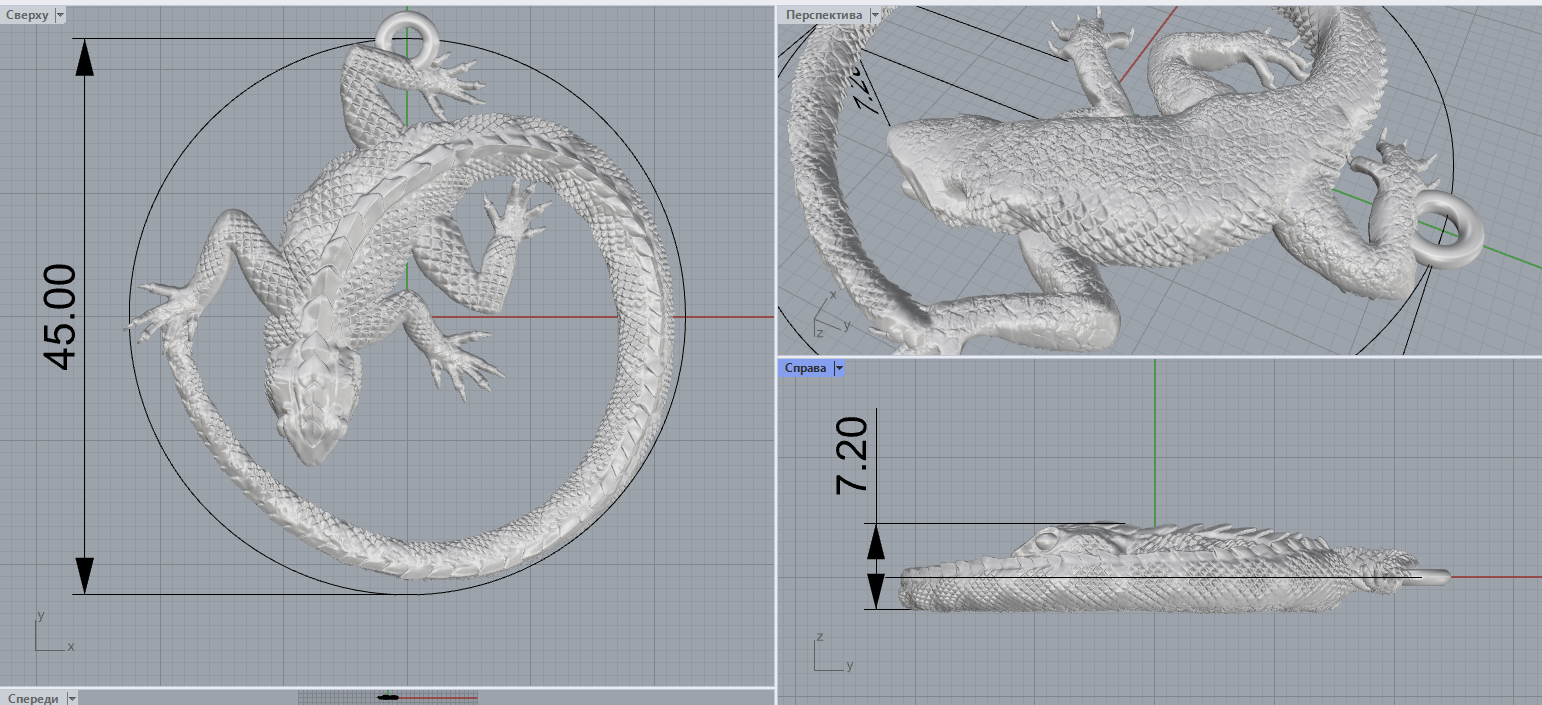Open the Справа viewport dropdown arrow
Viewport: 1542px width, 705px height.
point(839,368)
